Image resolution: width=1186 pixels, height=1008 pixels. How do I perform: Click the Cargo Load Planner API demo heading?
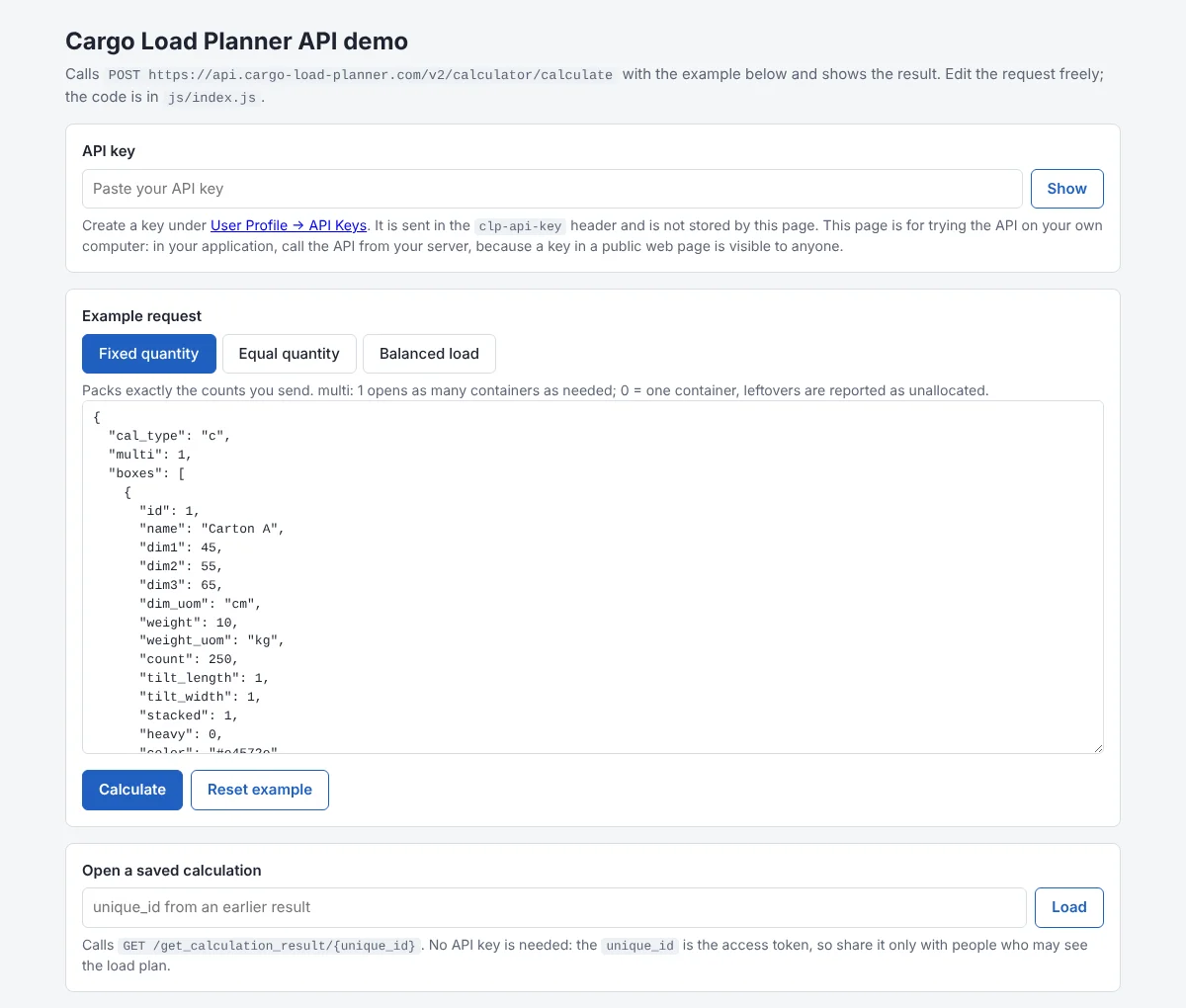(x=236, y=42)
